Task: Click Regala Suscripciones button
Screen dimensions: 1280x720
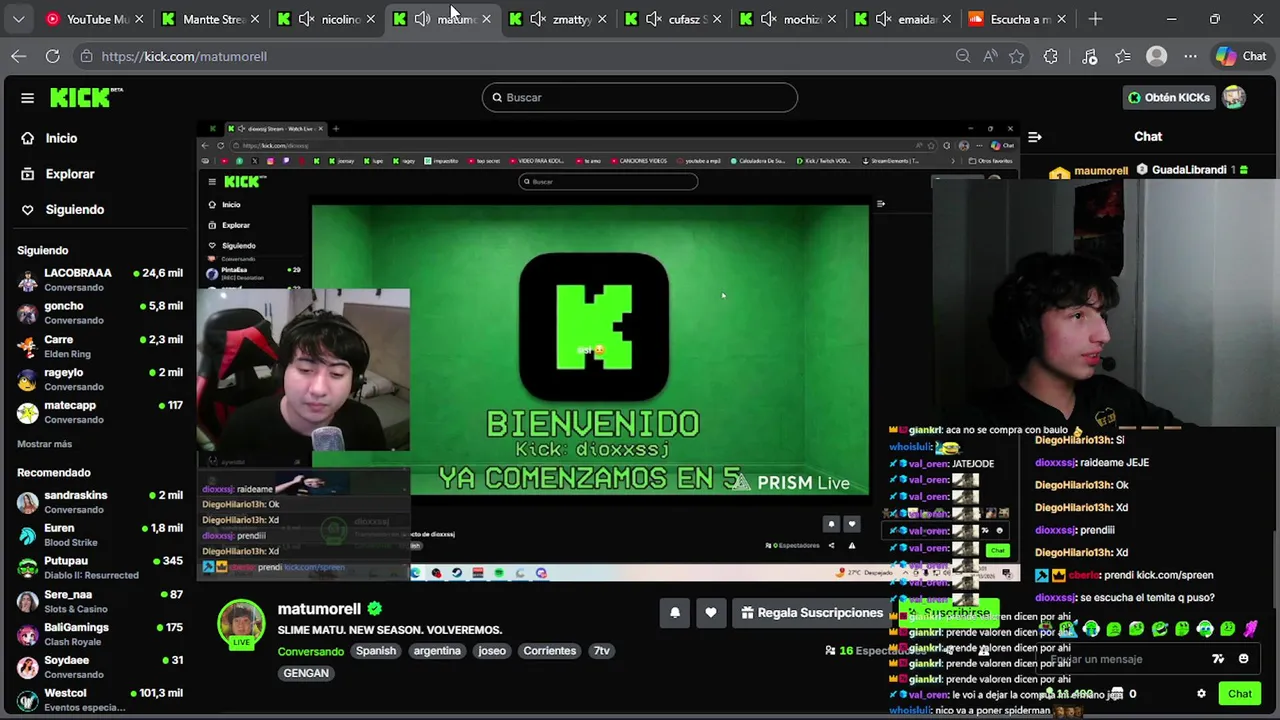Action: [812, 613]
